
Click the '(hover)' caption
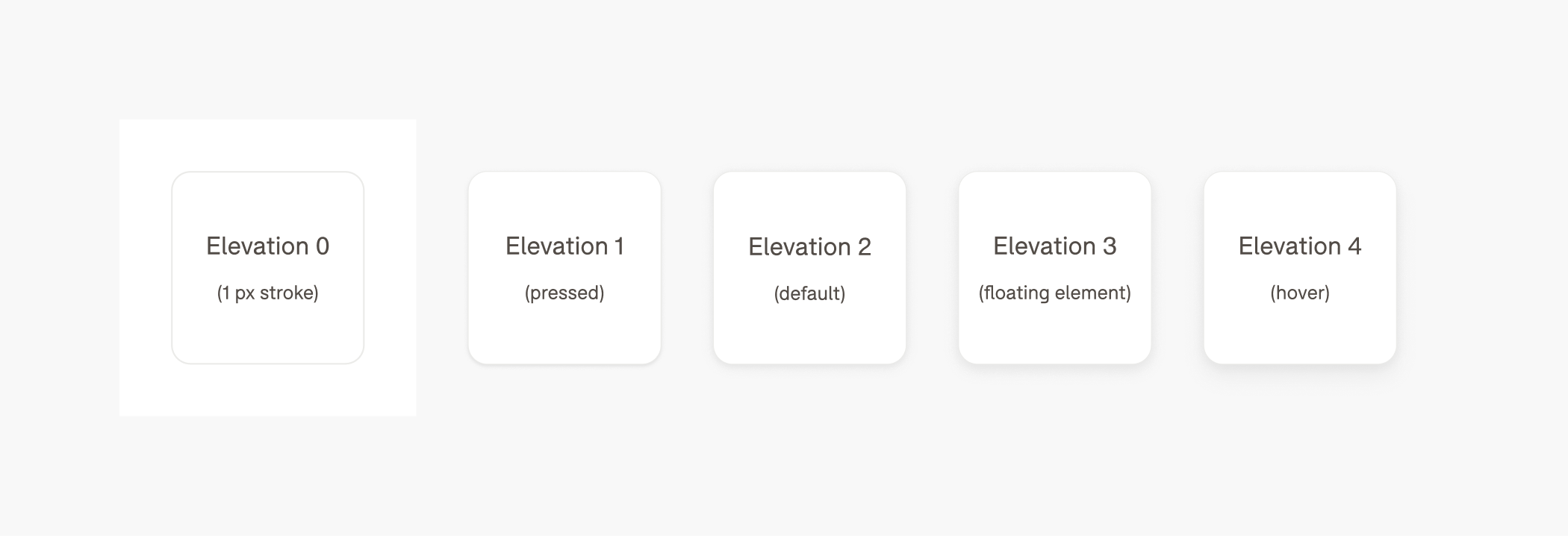tap(1300, 293)
